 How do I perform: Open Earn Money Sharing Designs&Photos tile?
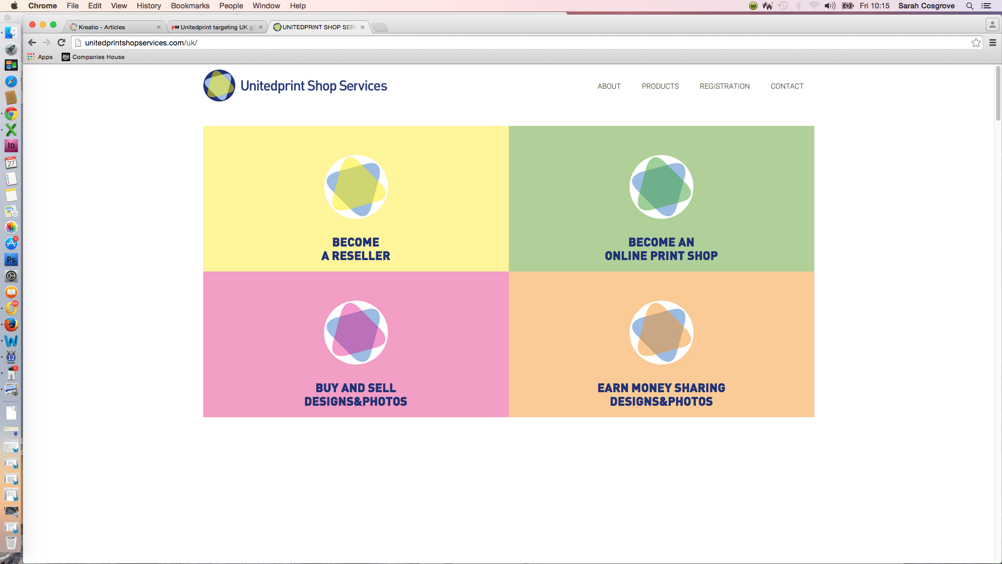[661, 344]
